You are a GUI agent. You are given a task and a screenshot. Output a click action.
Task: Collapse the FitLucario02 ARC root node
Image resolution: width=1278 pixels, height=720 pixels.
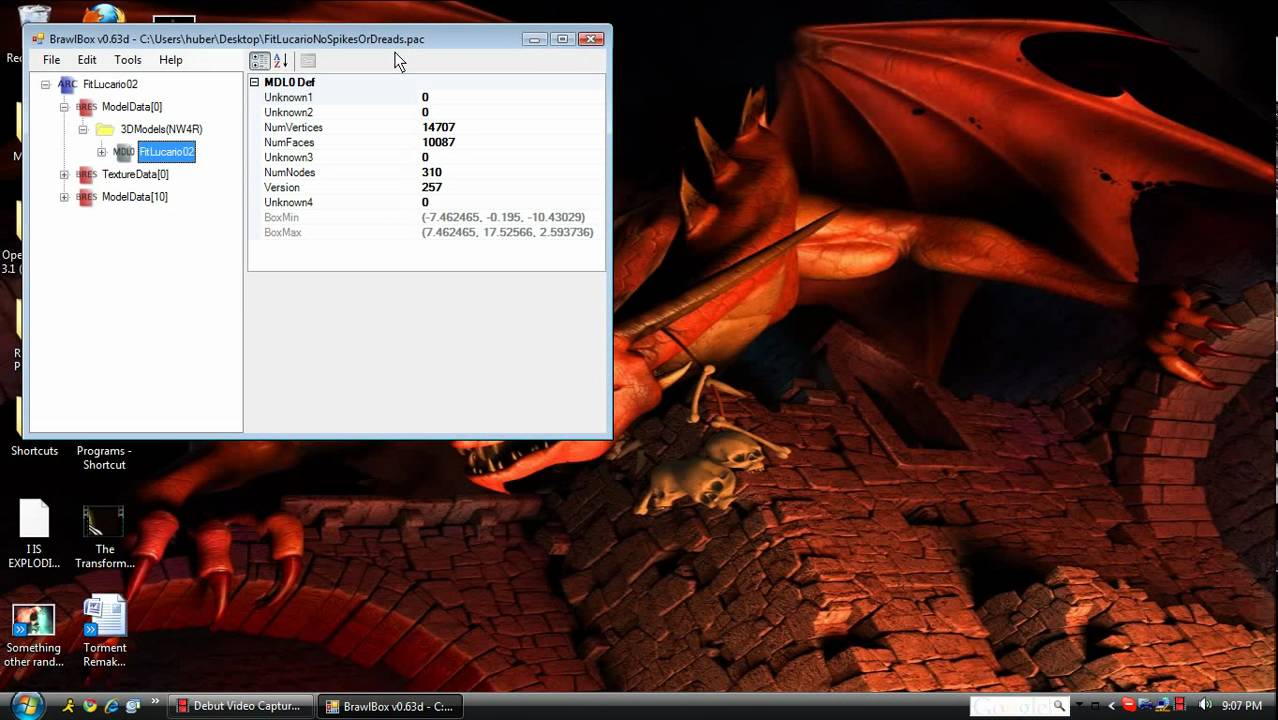[x=45, y=85]
